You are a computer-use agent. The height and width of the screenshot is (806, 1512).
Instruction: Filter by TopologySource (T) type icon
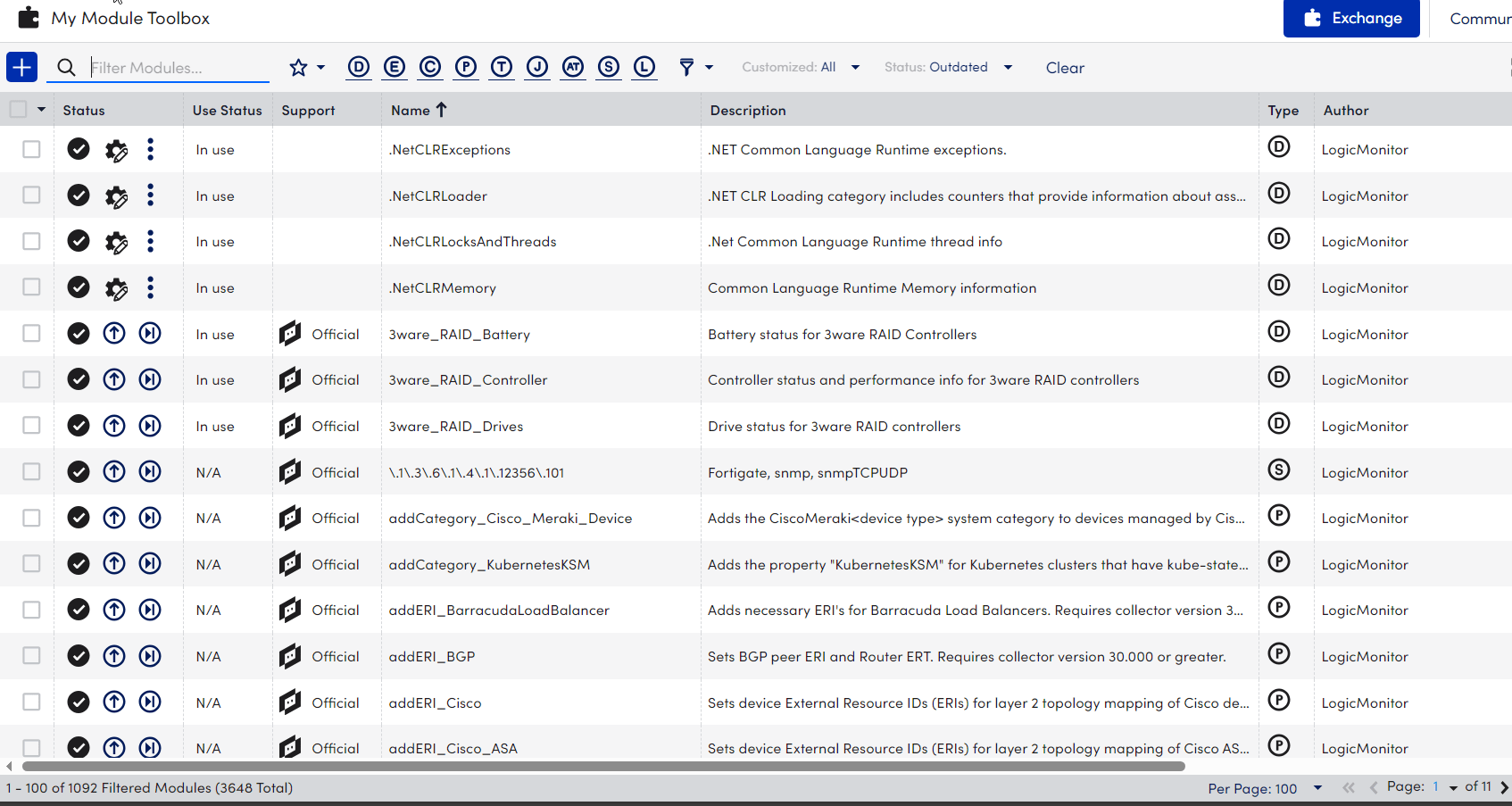(x=502, y=67)
